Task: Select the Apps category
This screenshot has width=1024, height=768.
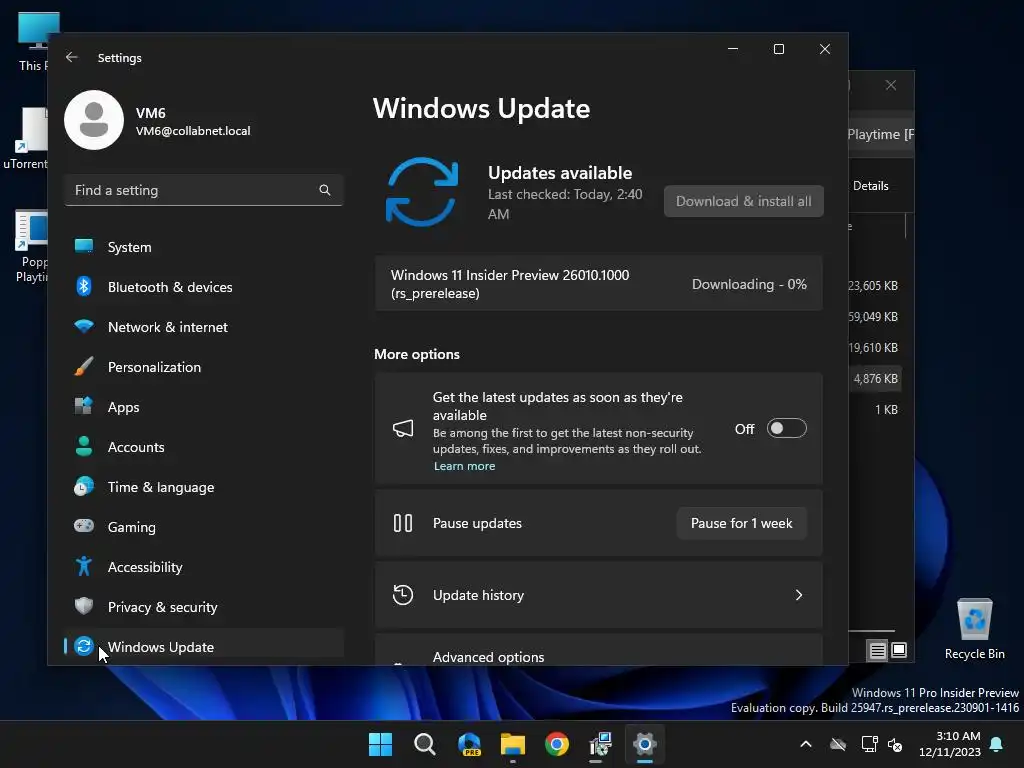Action: [204, 407]
